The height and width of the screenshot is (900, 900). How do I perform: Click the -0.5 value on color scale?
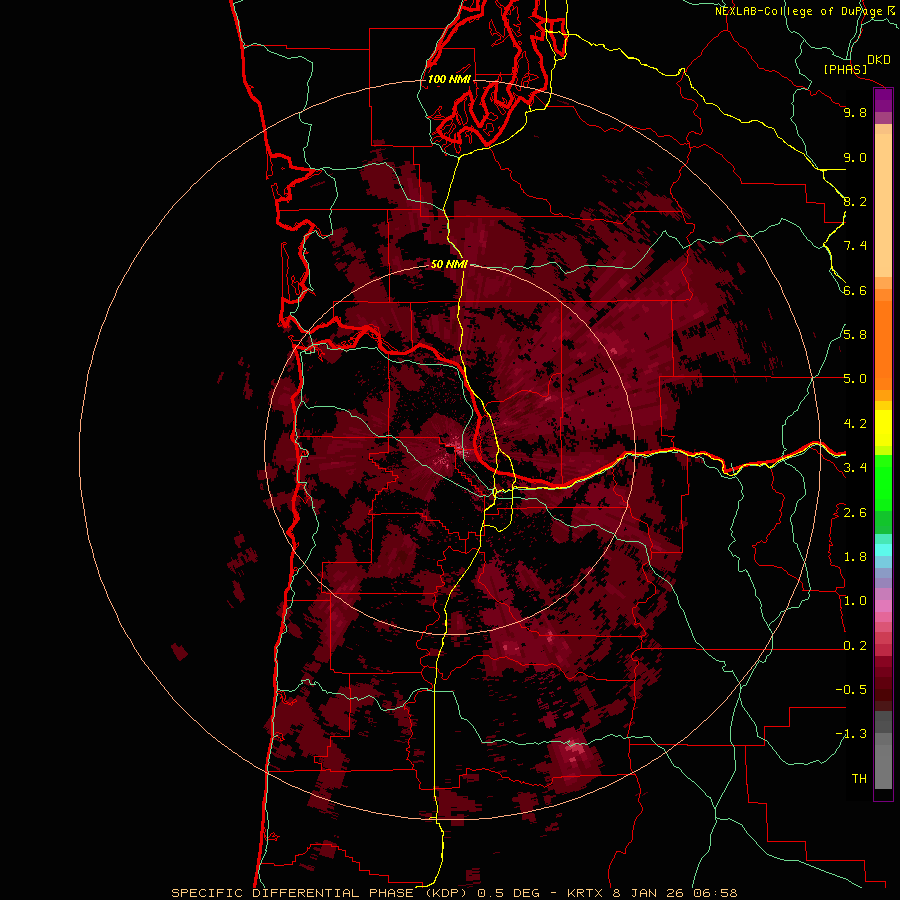point(851,690)
